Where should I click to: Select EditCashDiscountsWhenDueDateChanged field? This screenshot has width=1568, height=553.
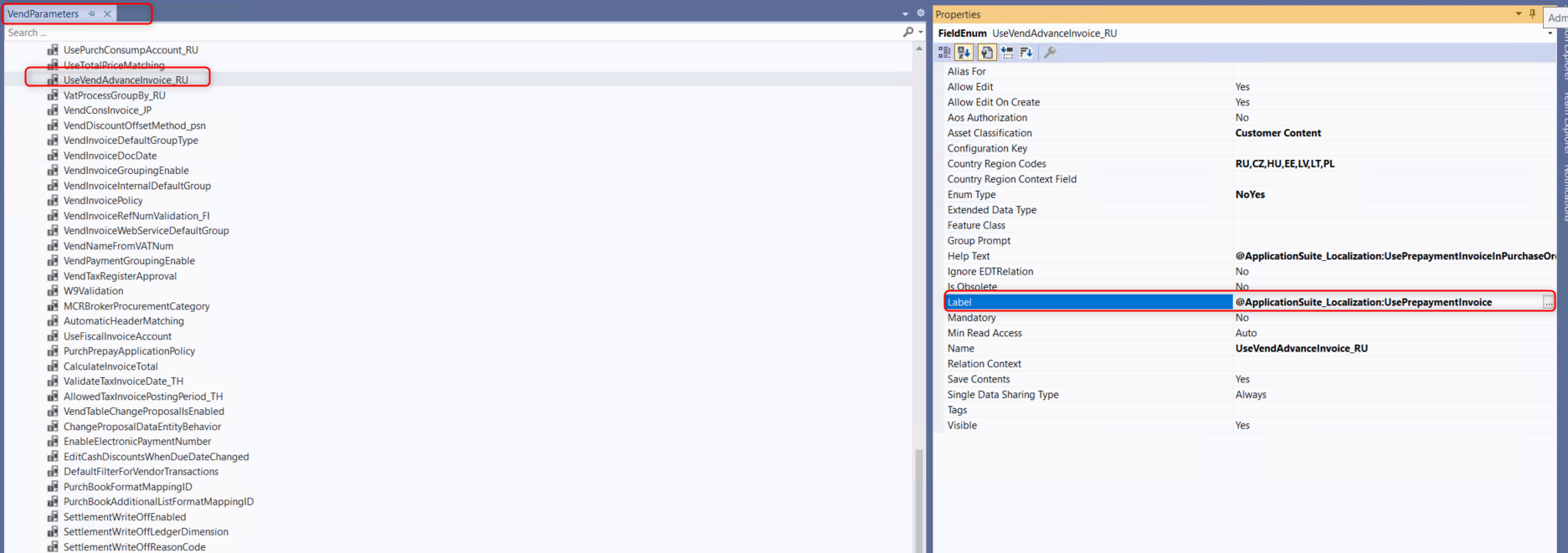pyautogui.click(x=156, y=457)
